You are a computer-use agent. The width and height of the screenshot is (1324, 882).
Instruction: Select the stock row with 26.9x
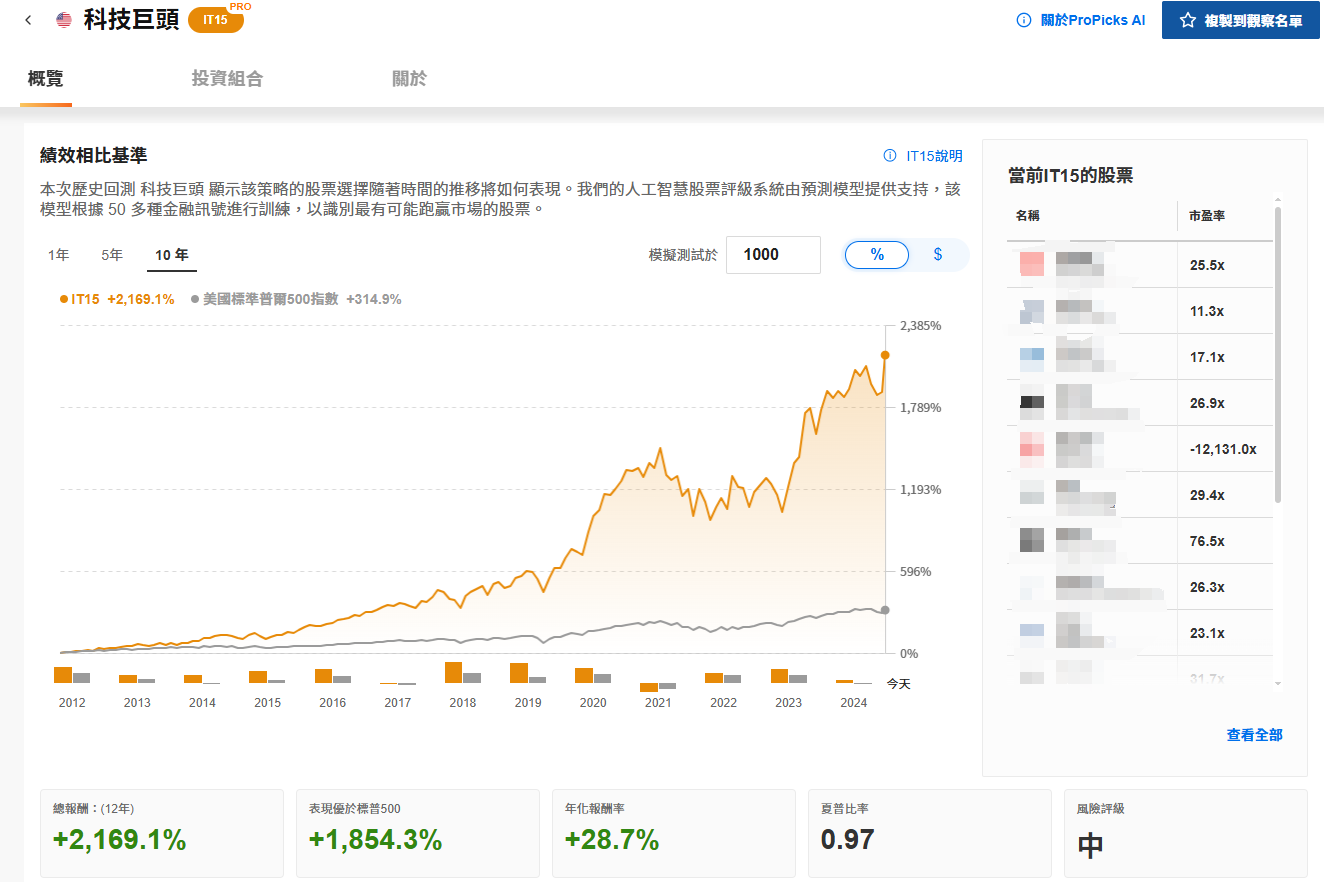(x=1140, y=403)
